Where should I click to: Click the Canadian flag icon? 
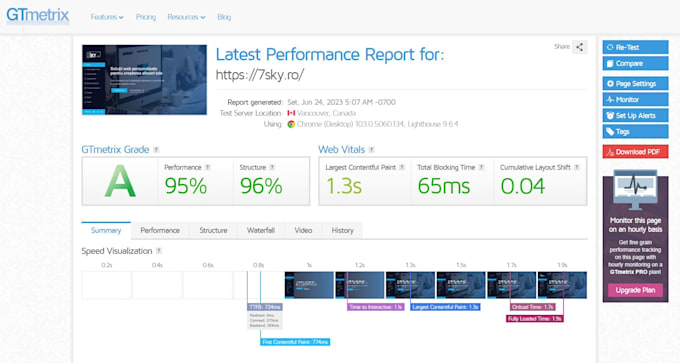click(x=291, y=113)
